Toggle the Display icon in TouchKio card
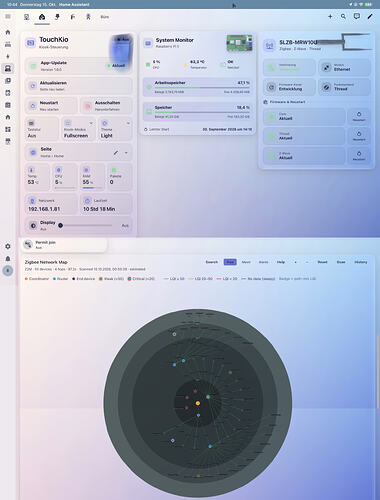Viewport: 380px width, 500px height. pyautogui.click(x=33, y=226)
